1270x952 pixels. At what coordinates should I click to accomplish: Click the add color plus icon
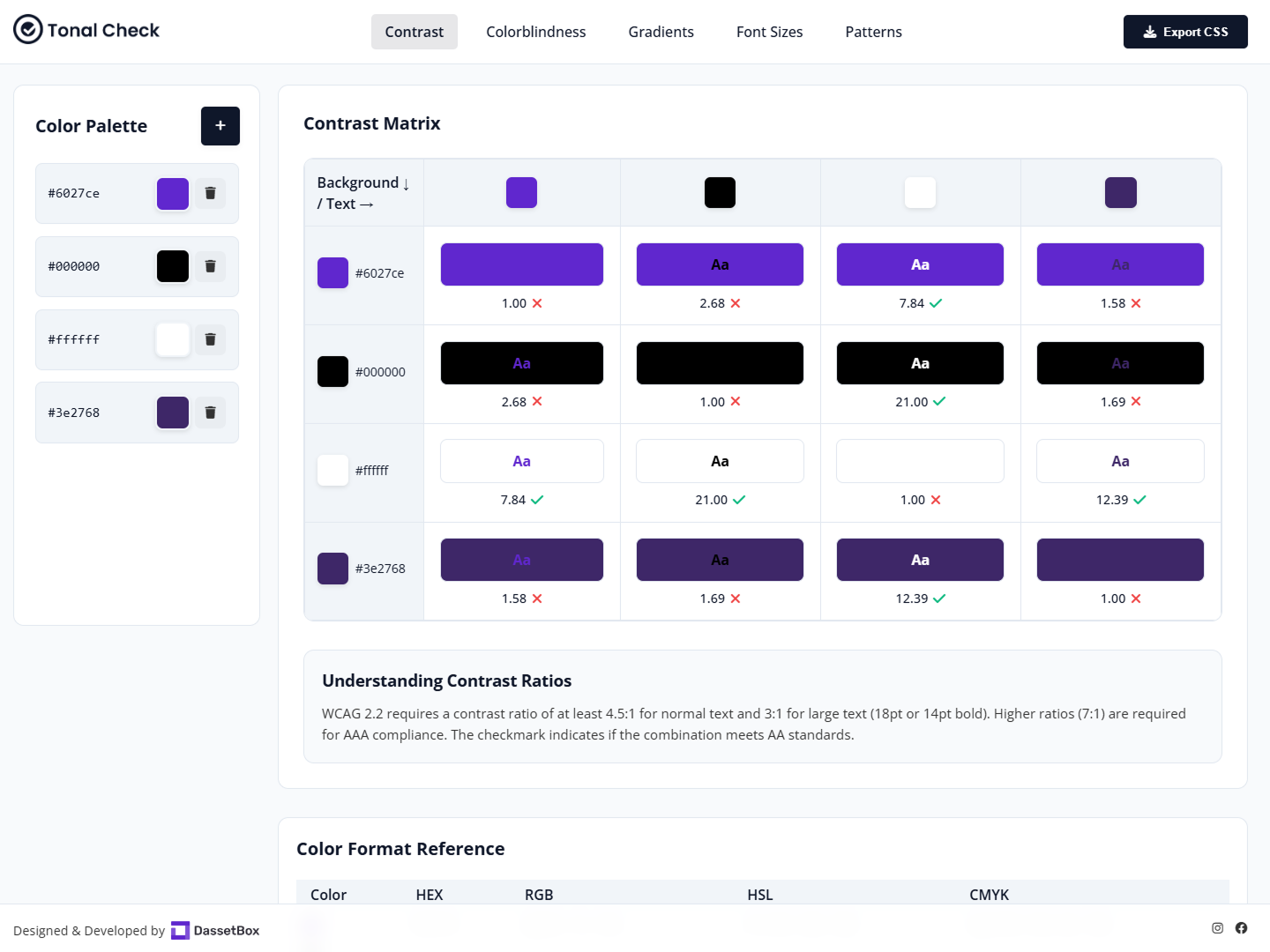[220, 126]
